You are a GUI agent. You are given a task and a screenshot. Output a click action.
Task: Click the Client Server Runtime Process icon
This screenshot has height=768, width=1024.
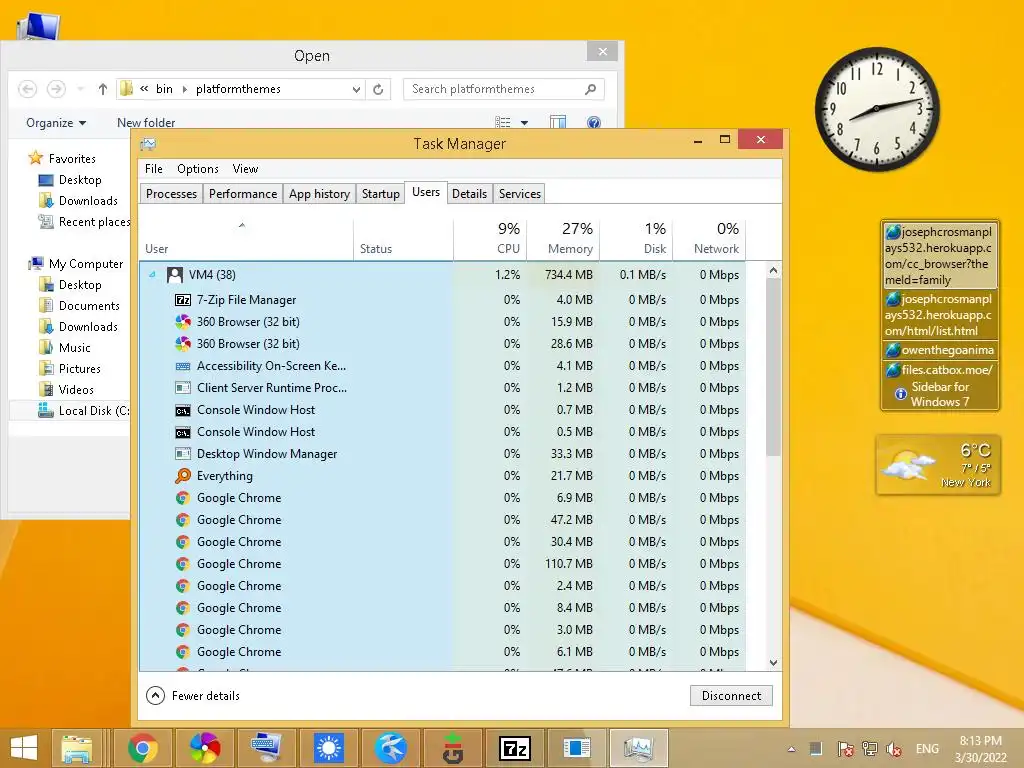pos(183,388)
